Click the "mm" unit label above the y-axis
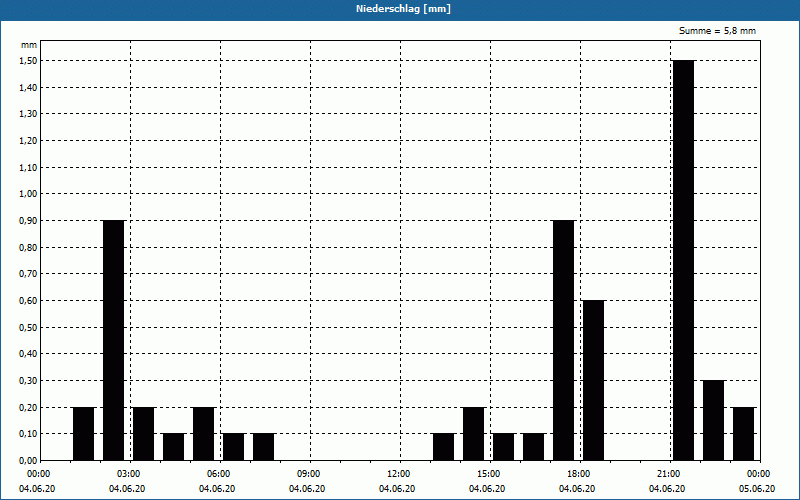 pyautogui.click(x=29, y=45)
